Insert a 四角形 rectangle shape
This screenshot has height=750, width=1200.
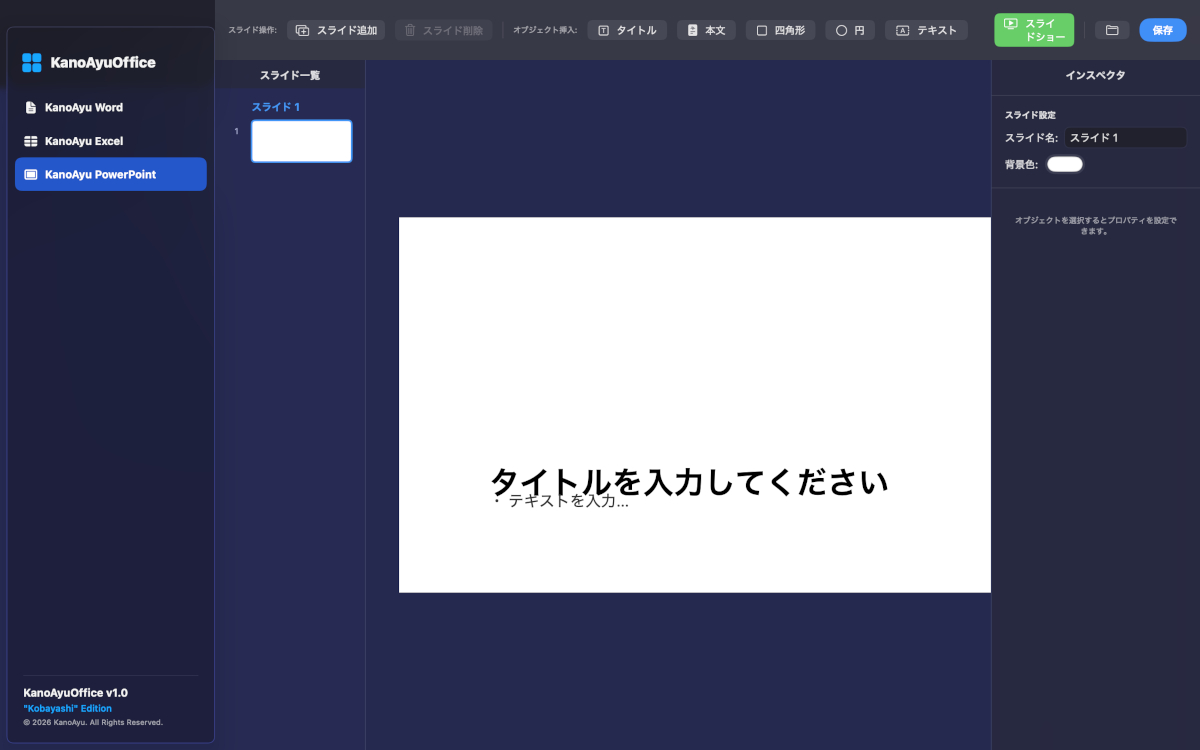click(780, 30)
